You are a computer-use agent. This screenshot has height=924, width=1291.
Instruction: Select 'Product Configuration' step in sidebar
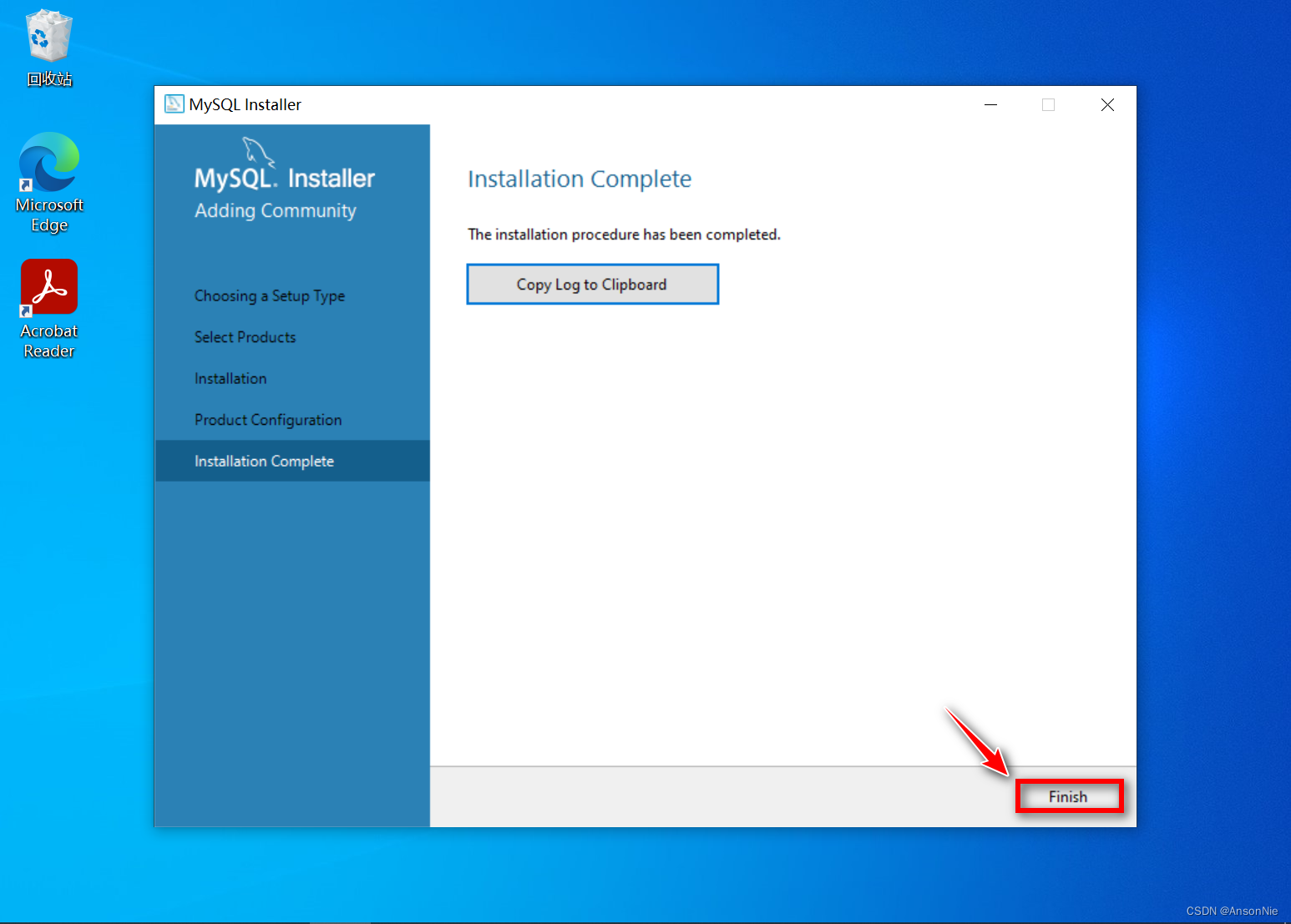click(268, 420)
